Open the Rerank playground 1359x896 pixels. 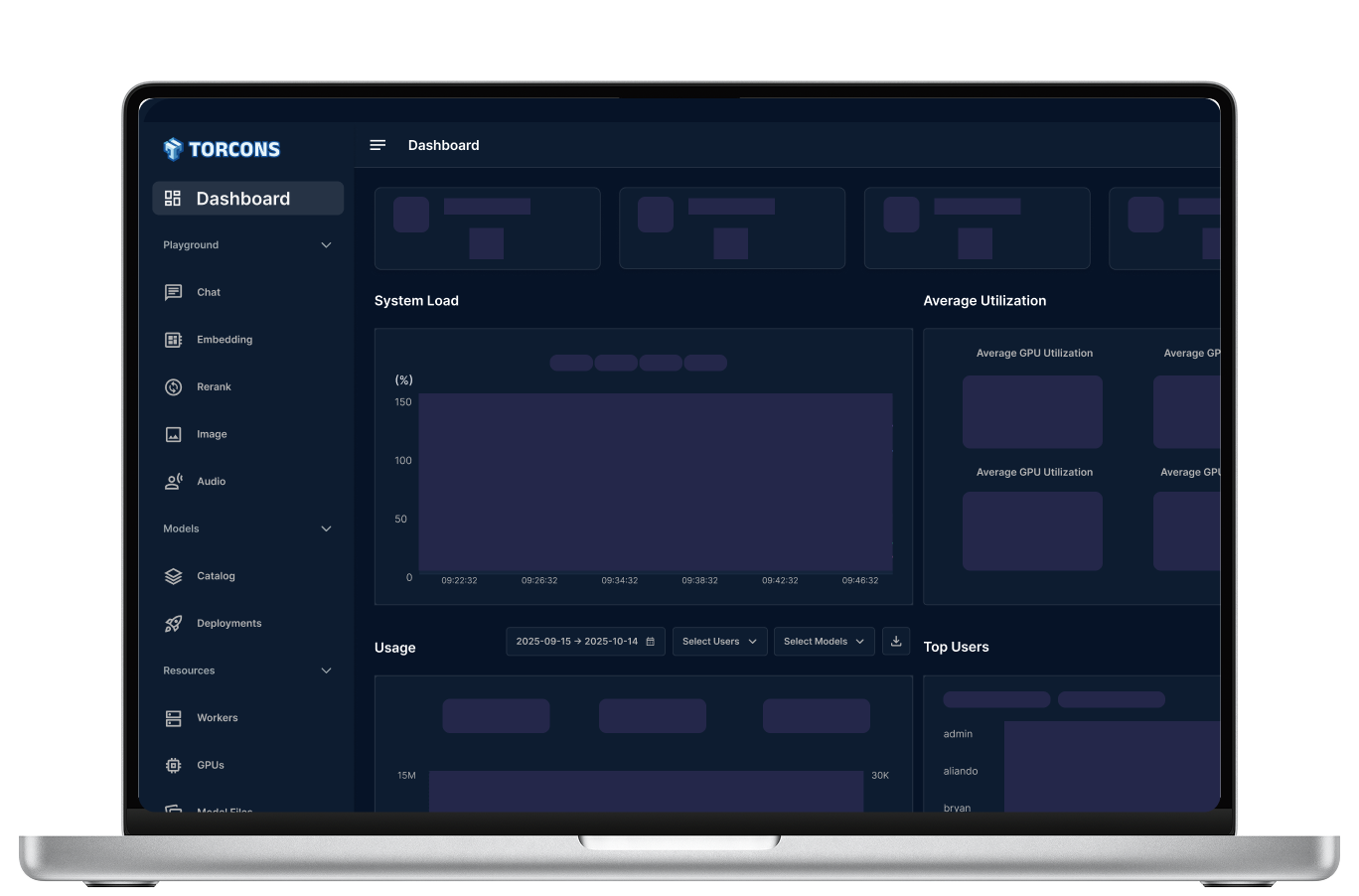[x=214, y=386]
